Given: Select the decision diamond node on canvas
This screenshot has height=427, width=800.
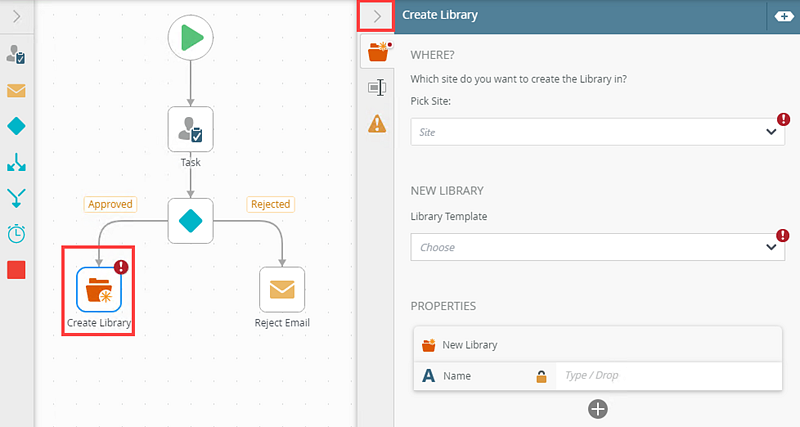Looking at the screenshot, I should [x=190, y=220].
